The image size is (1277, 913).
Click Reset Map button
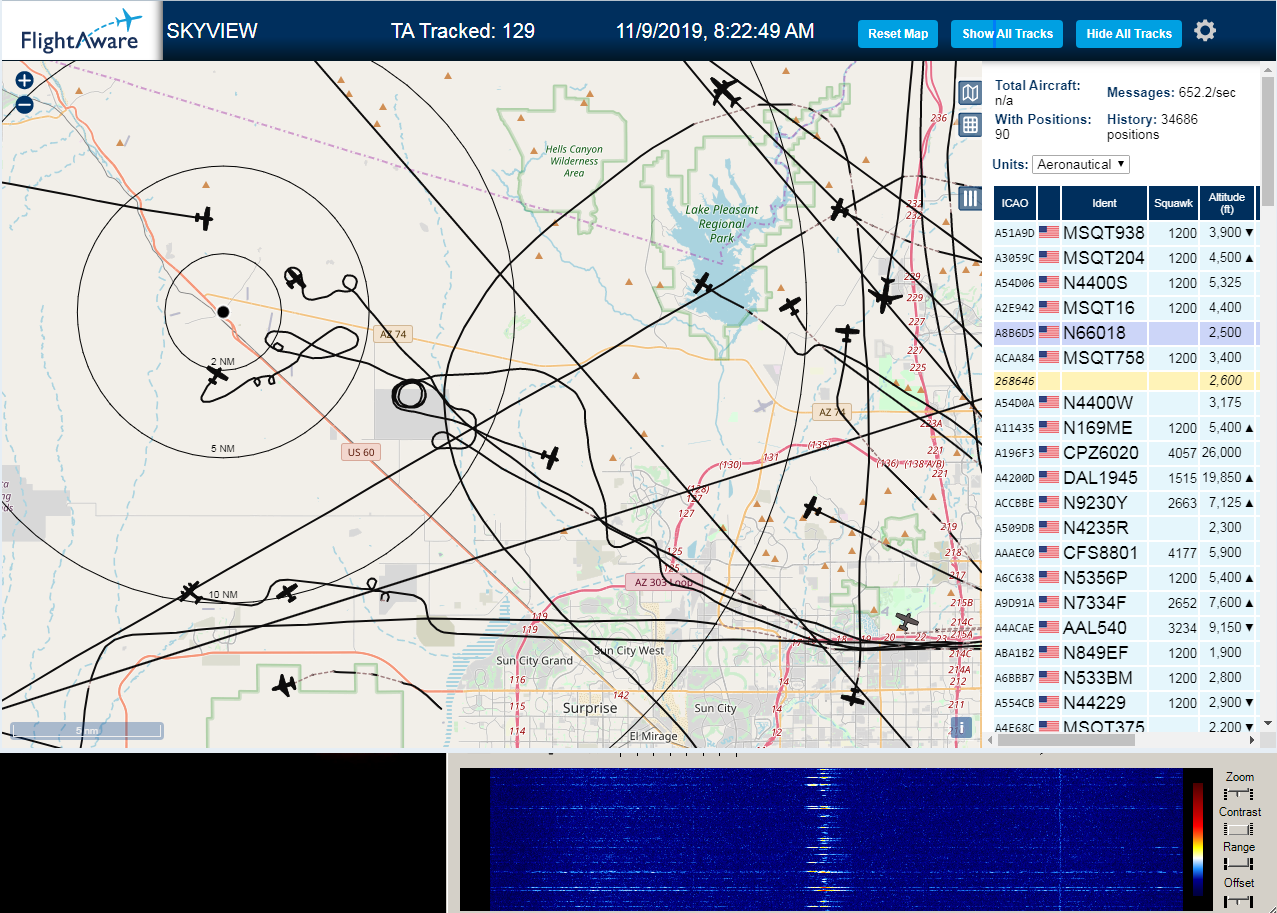click(x=898, y=34)
